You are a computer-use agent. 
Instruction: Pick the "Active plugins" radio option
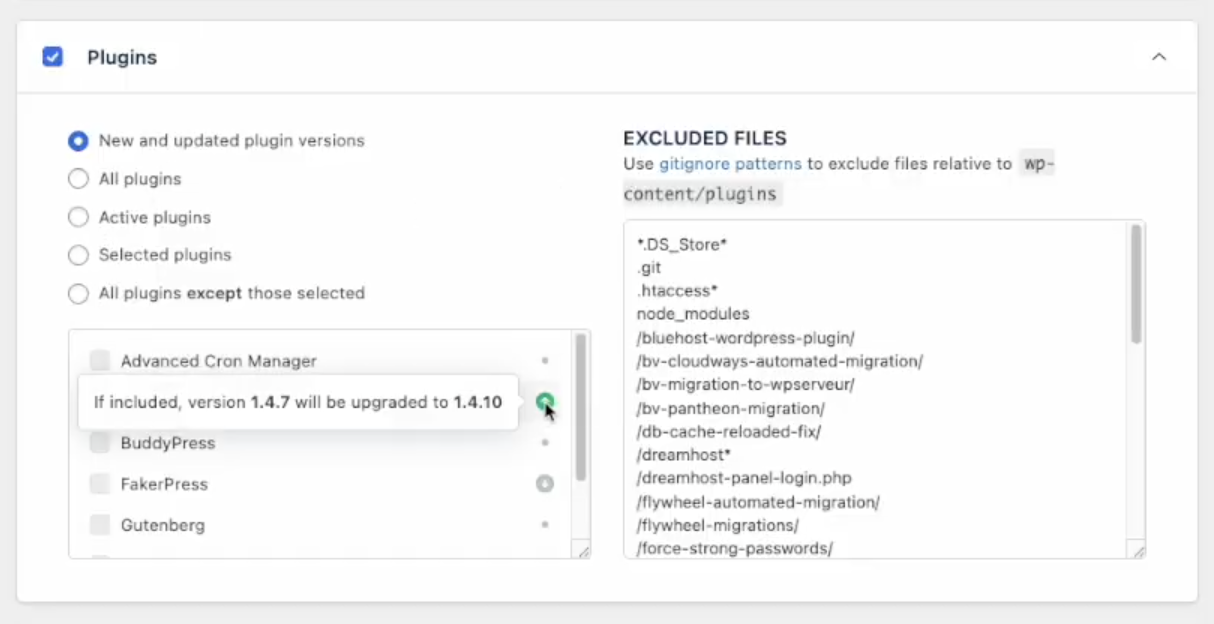(78, 217)
